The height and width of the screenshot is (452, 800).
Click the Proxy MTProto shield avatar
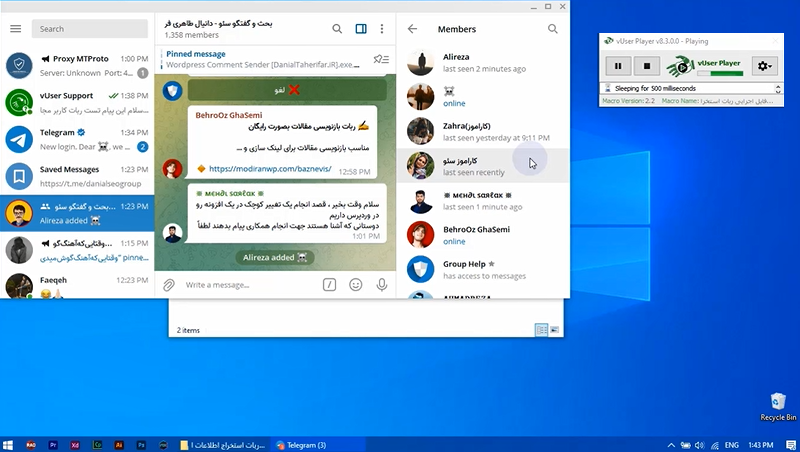[19, 66]
